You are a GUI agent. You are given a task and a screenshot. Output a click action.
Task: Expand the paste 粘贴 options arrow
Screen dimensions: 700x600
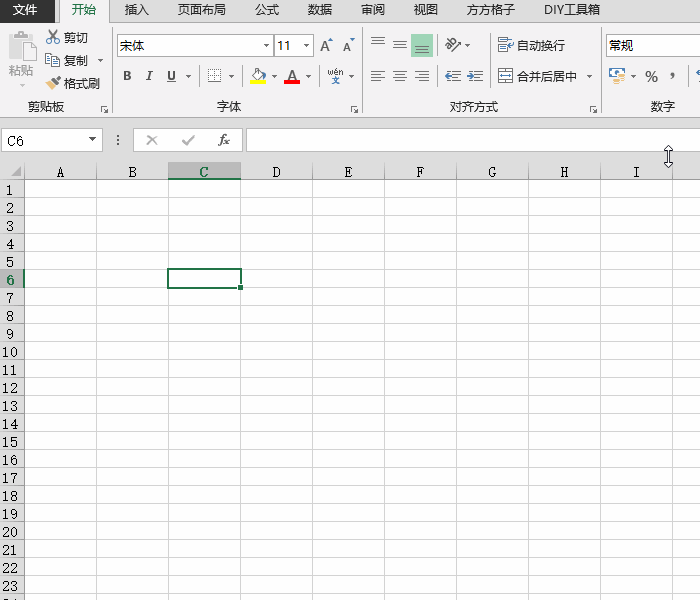[x=21, y=85]
